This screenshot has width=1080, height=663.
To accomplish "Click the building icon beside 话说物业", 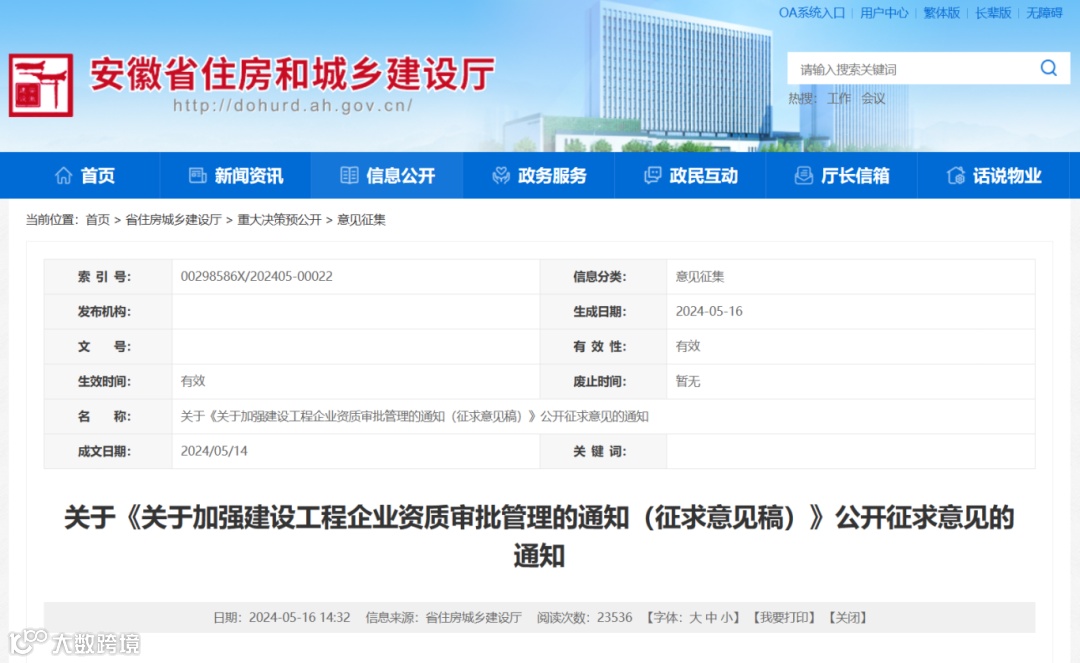I will [x=955, y=176].
